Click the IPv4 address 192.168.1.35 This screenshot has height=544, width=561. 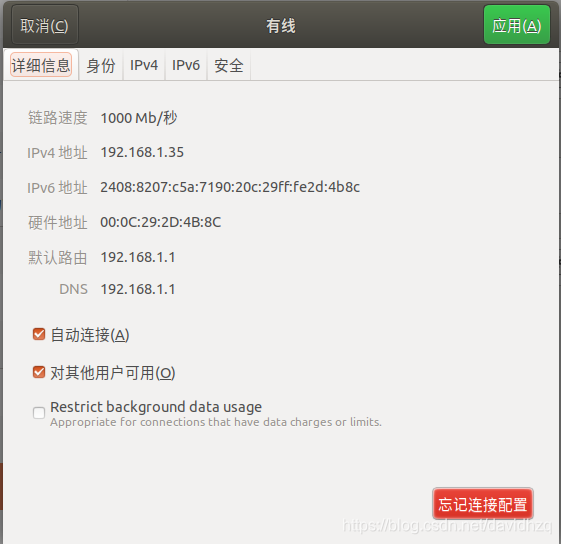[142, 152]
